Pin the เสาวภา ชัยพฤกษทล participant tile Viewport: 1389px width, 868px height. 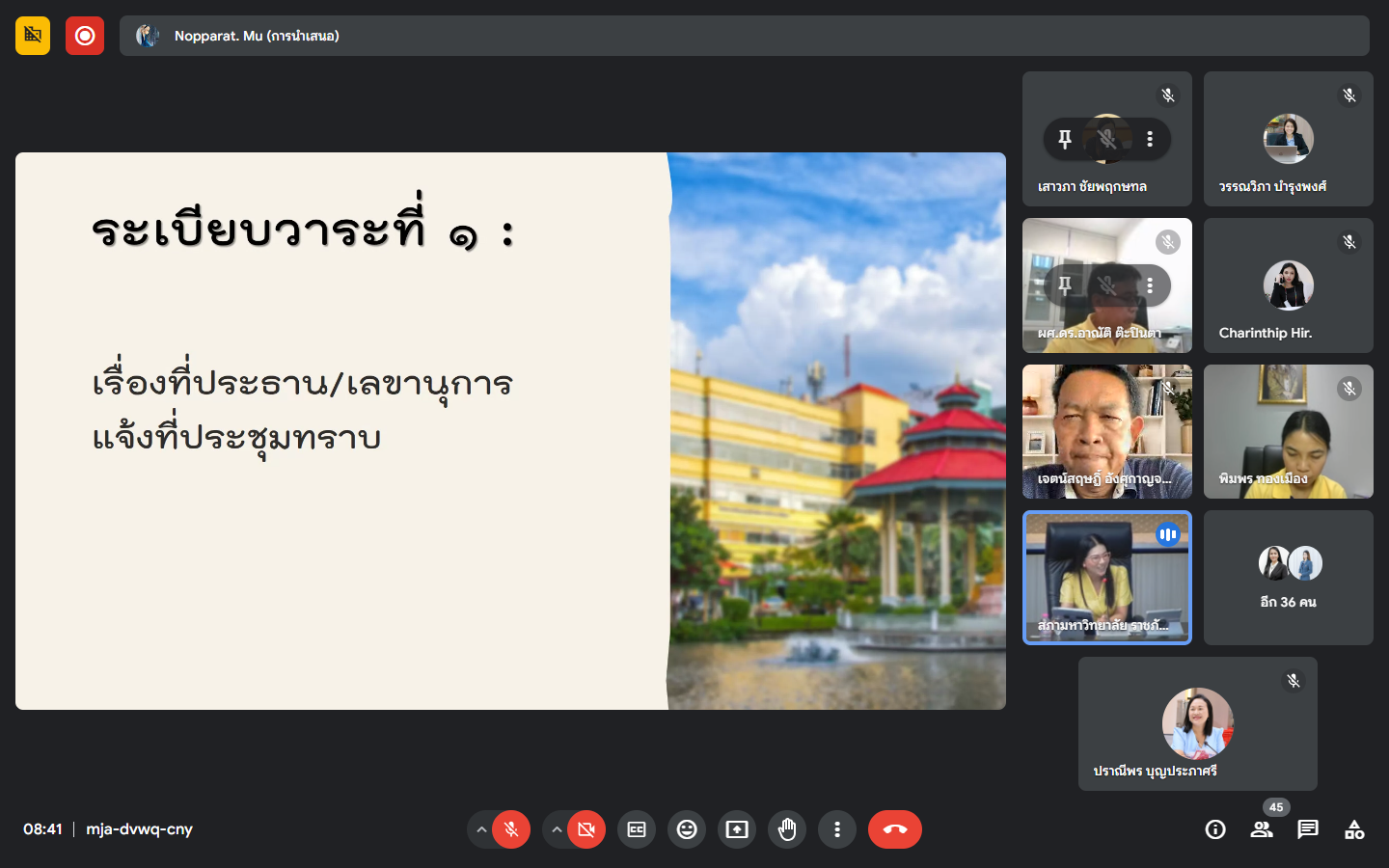pos(1065,139)
